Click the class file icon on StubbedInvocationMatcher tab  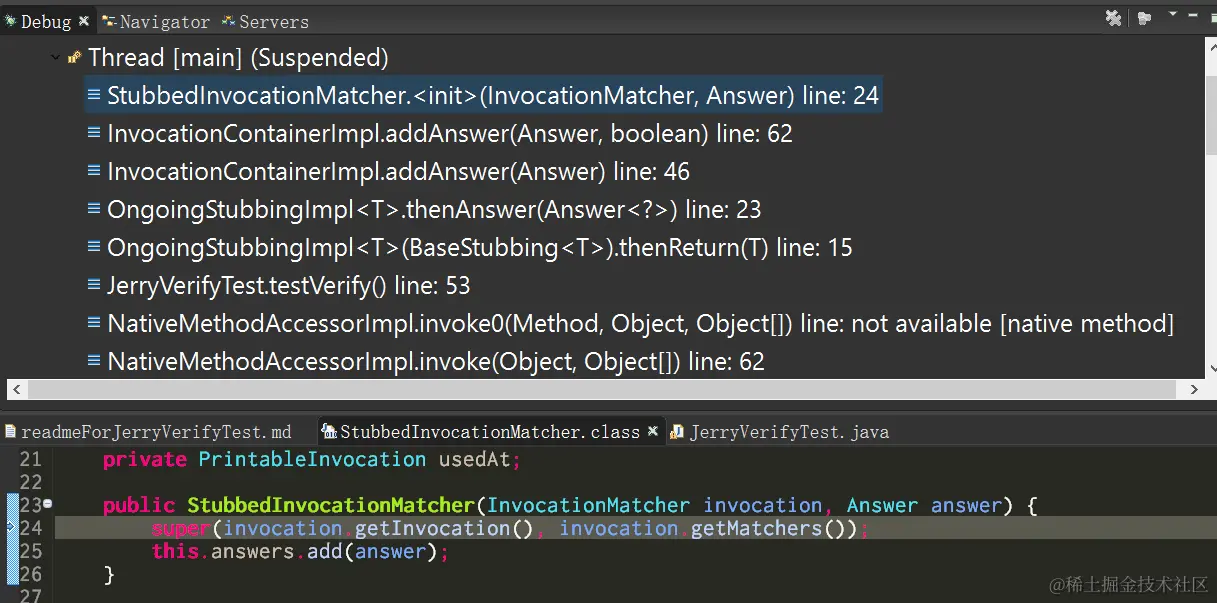329,432
